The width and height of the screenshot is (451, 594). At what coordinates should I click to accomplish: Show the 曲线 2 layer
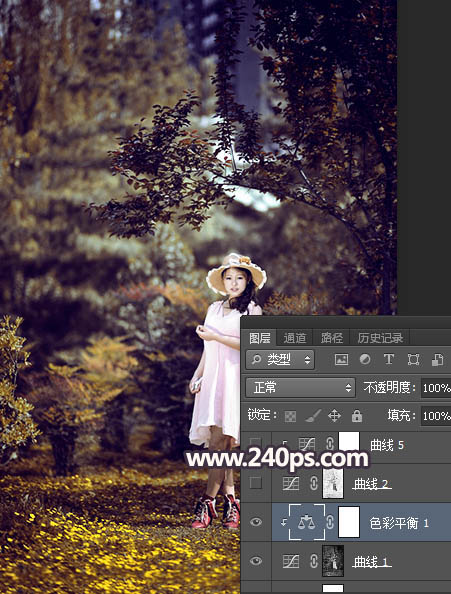click(256, 483)
